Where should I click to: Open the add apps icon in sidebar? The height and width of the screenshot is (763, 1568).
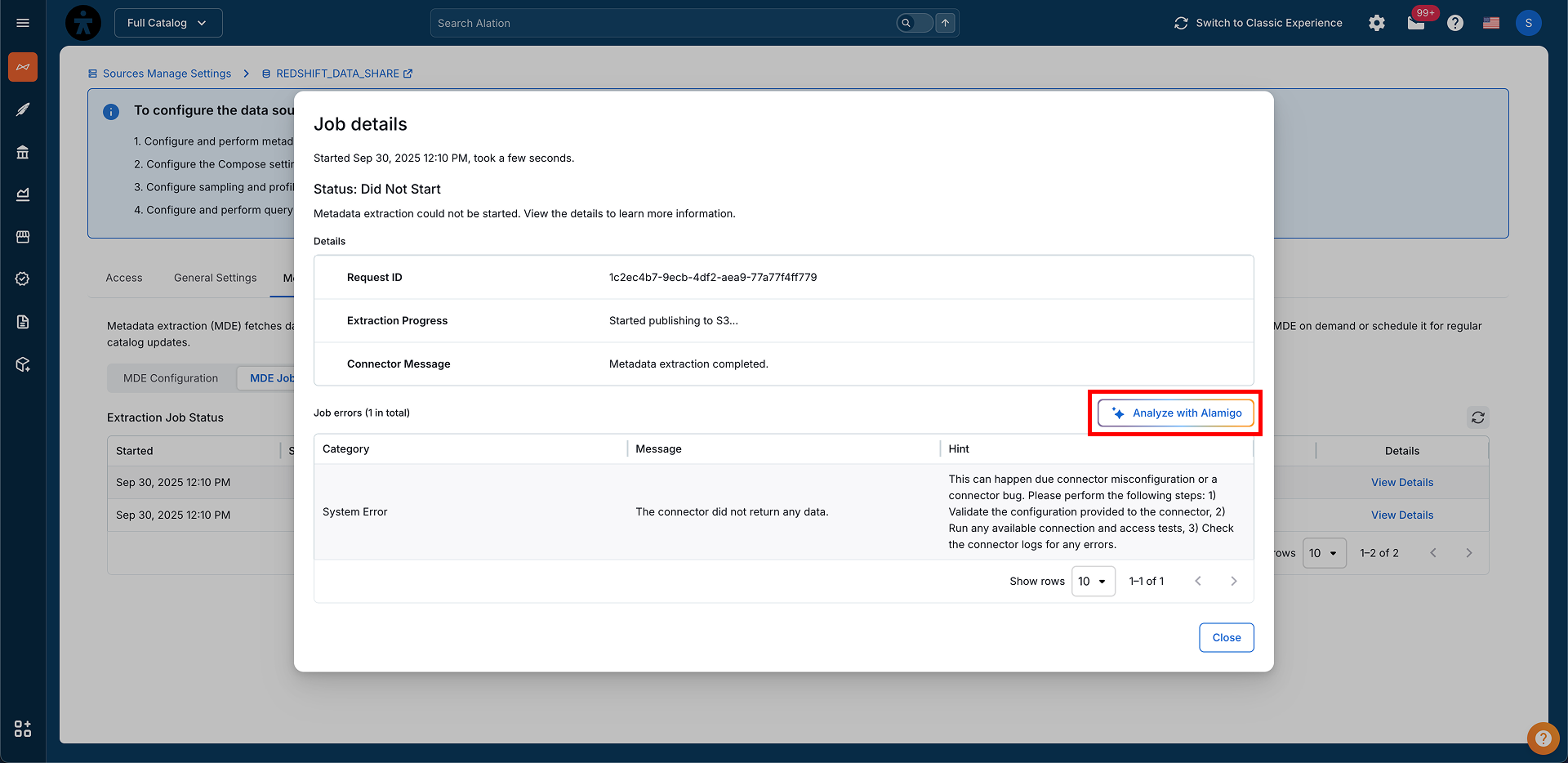(23, 729)
